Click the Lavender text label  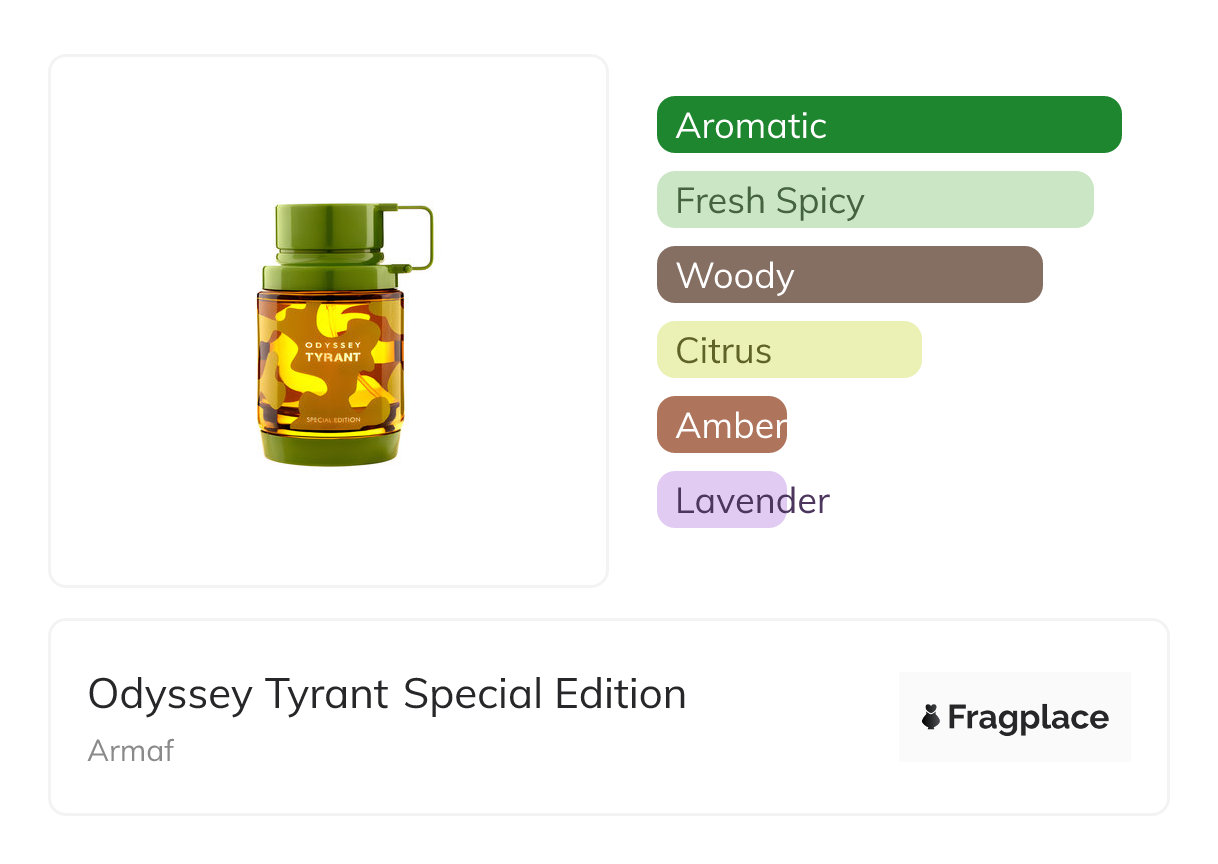pos(752,500)
